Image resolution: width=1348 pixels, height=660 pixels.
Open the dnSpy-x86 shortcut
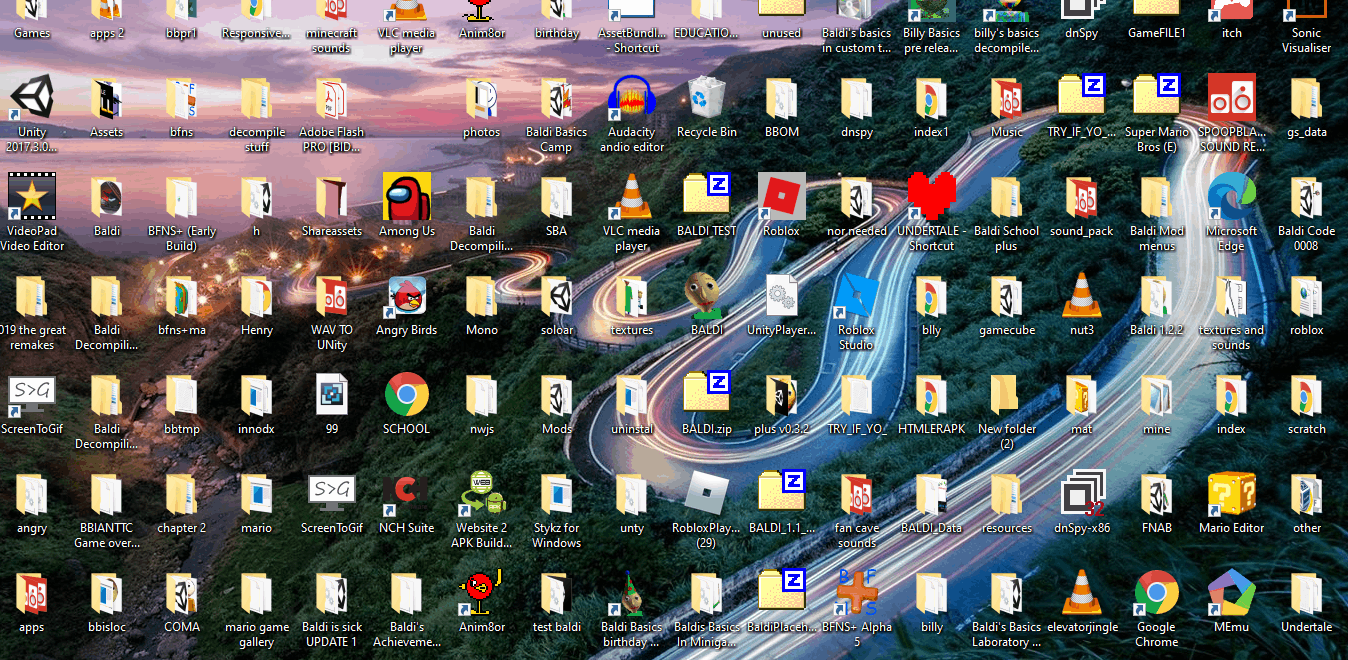[x=1081, y=495]
